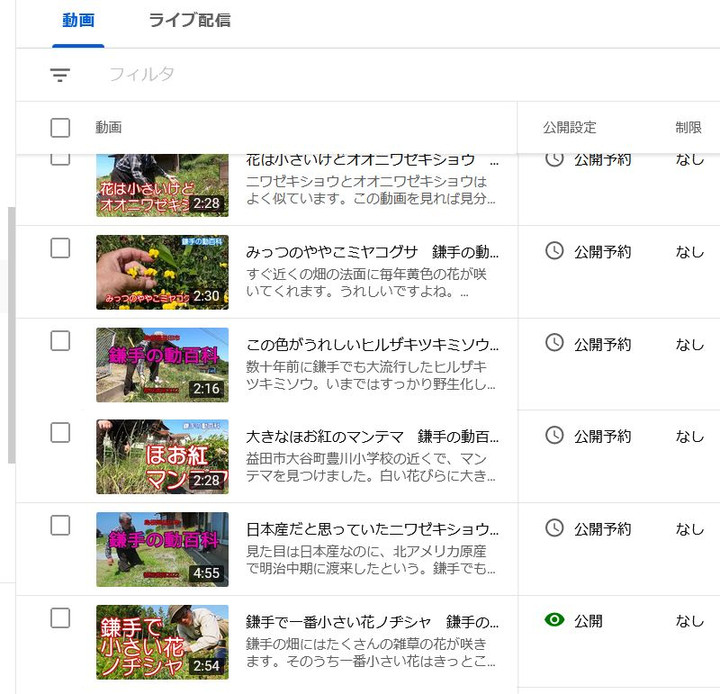Open 公開 visibility dropdown for ノヂシャ video
720x694 pixels.
point(588,621)
